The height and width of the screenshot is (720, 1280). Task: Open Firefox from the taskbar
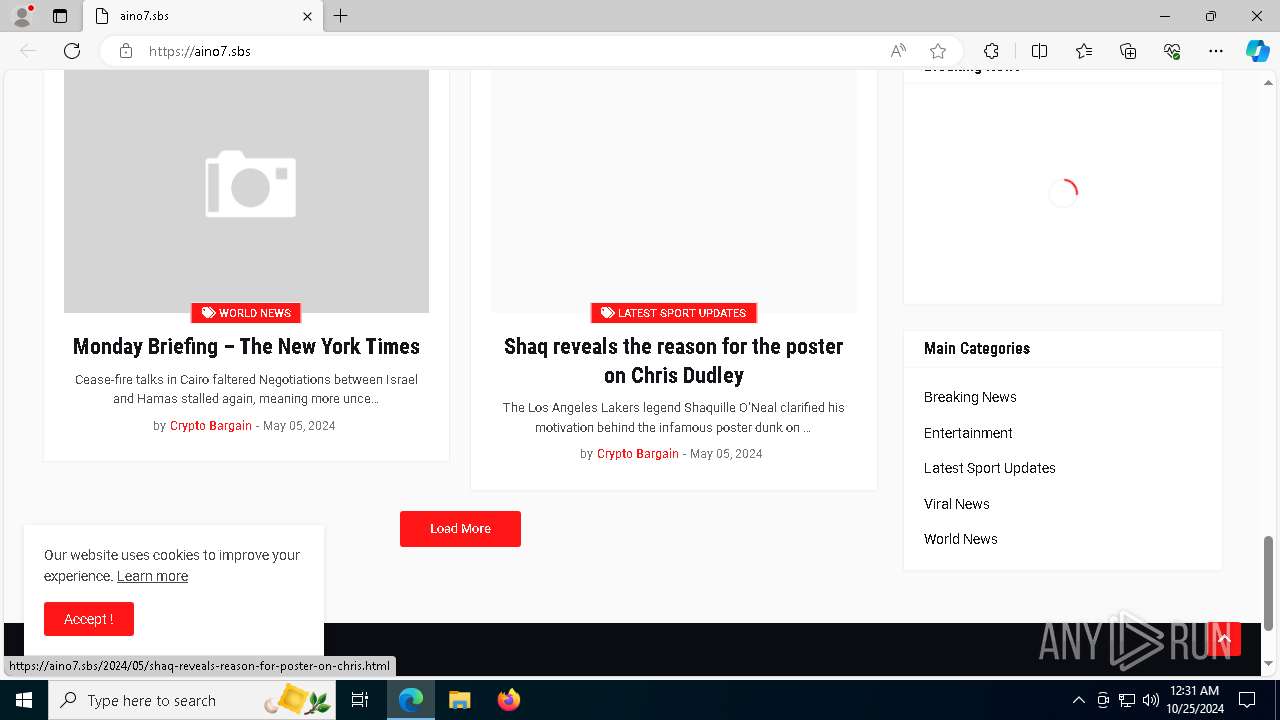pyautogui.click(x=508, y=700)
